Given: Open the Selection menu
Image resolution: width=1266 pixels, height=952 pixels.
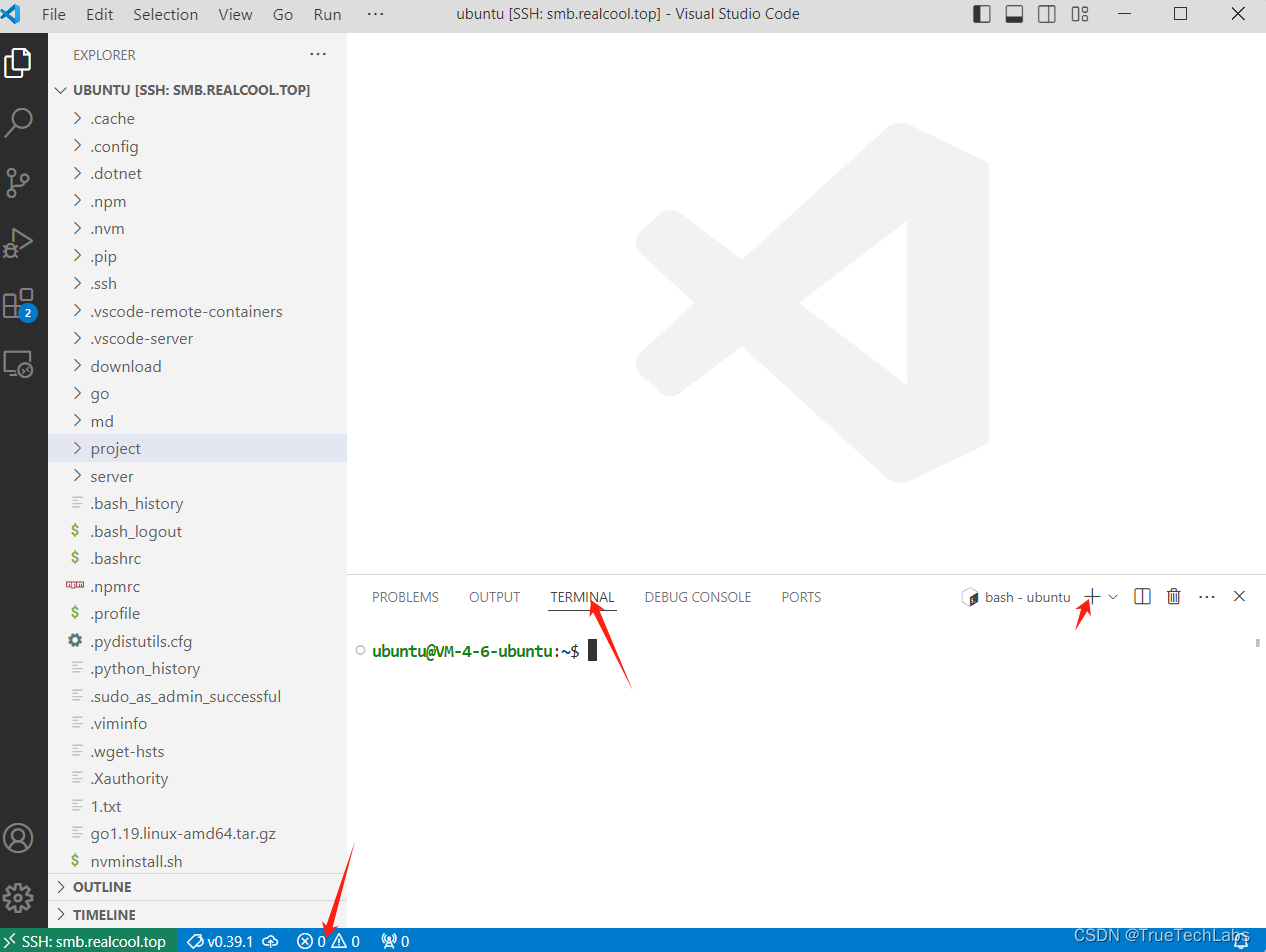Looking at the screenshot, I should click(x=165, y=14).
